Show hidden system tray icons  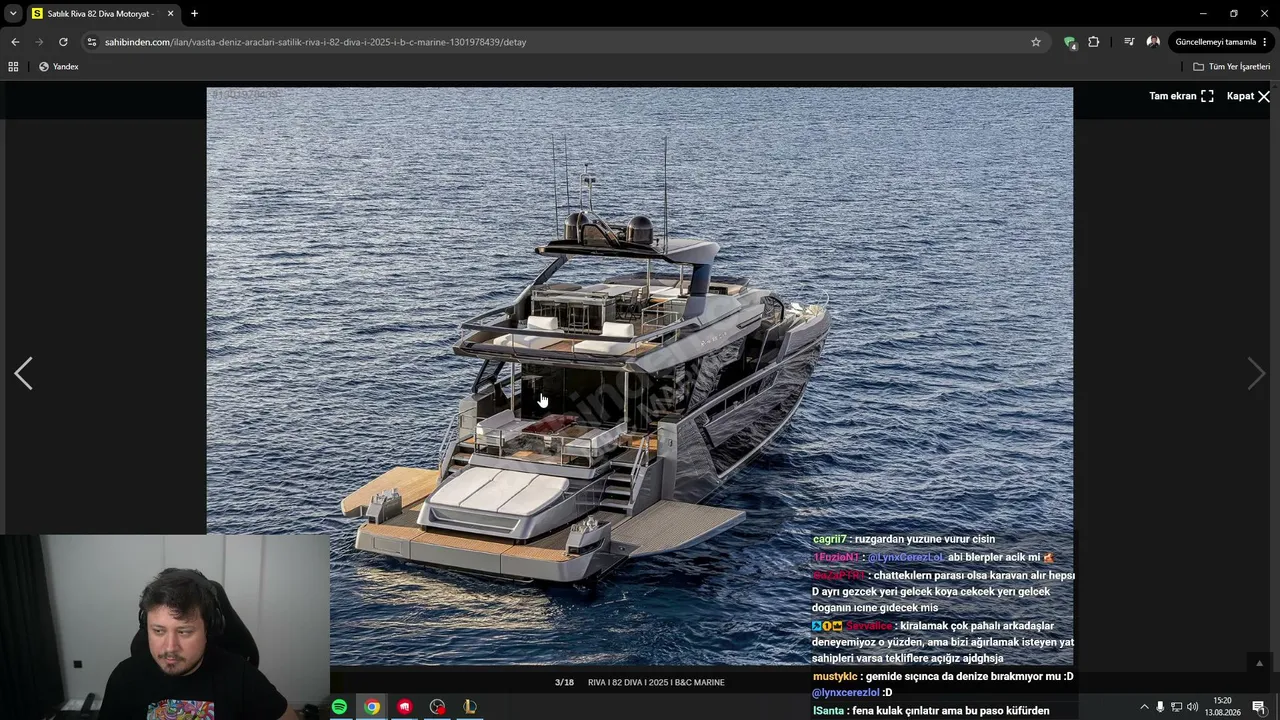pyautogui.click(x=1144, y=707)
